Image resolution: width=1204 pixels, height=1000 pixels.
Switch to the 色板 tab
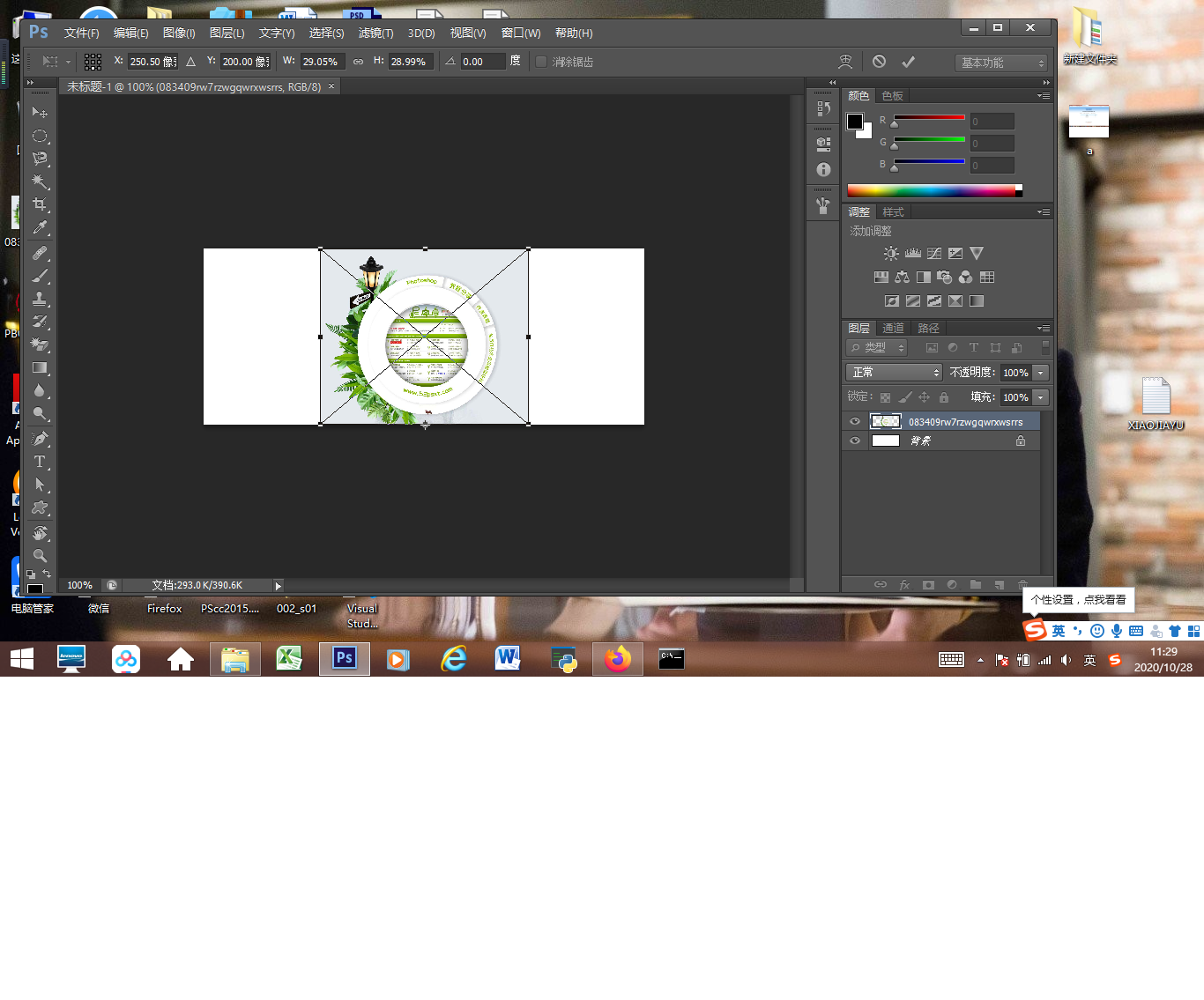[892, 96]
